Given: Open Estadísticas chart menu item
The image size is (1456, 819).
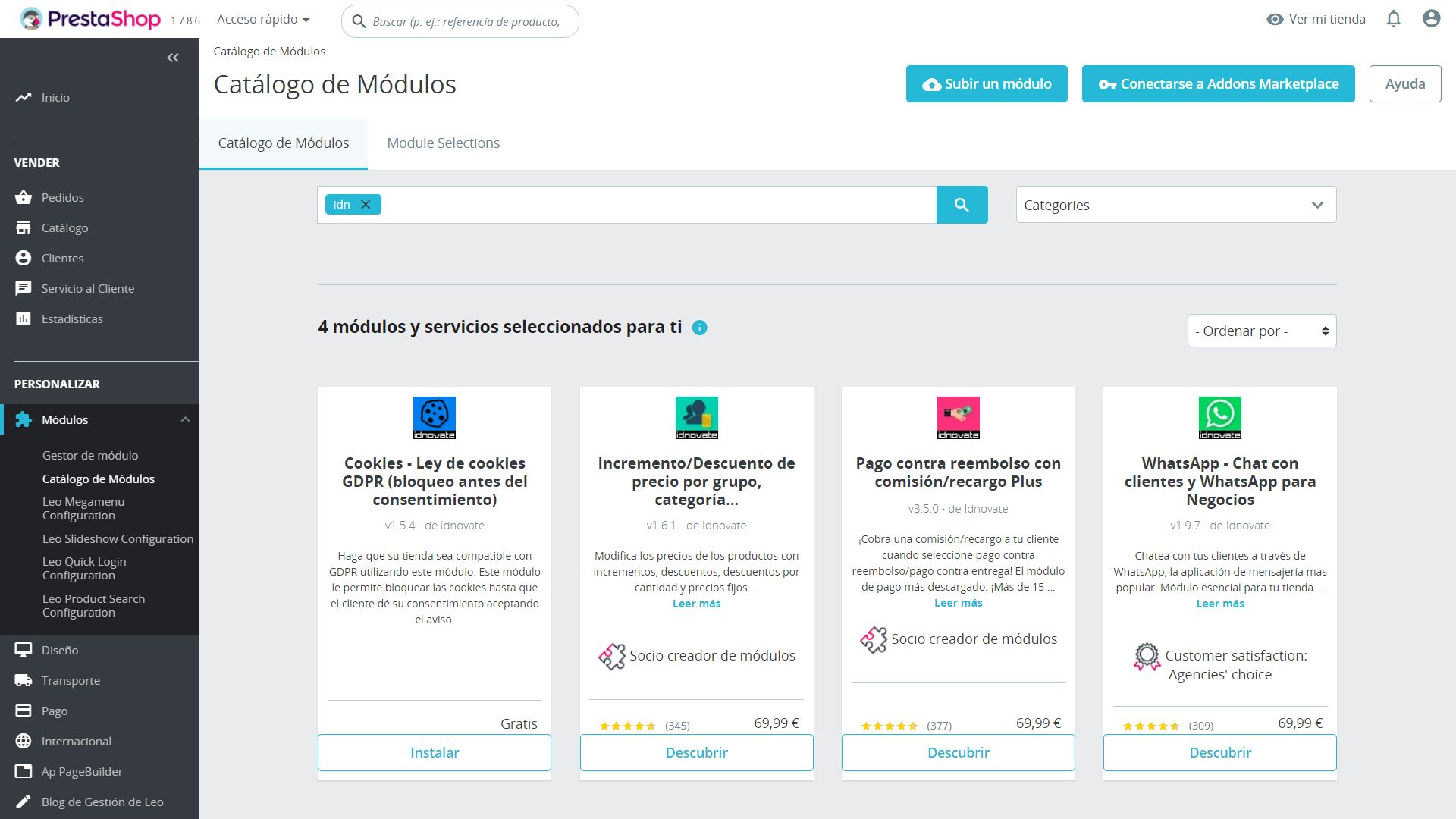Looking at the screenshot, I should (71, 318).
